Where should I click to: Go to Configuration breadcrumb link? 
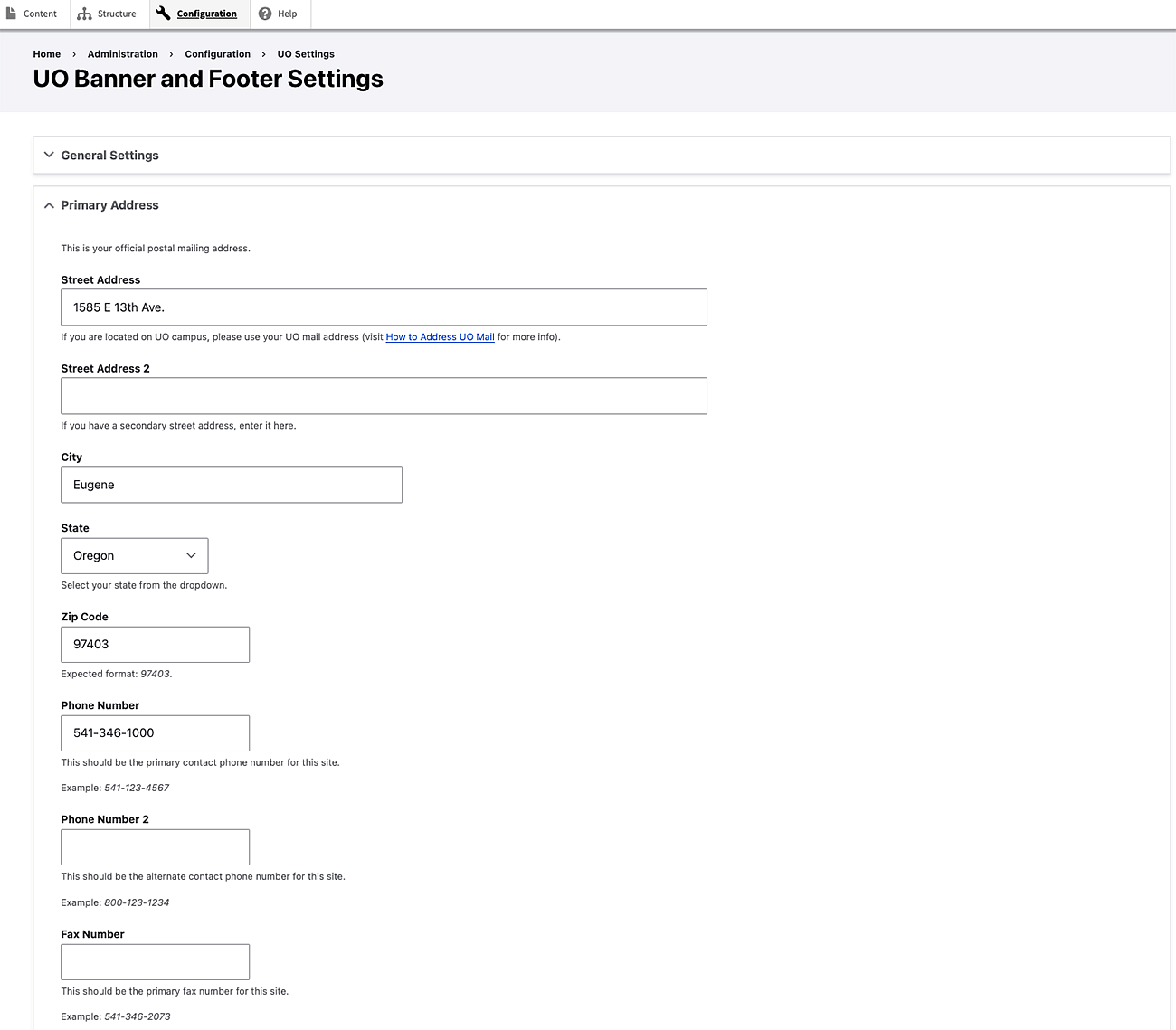218,54
